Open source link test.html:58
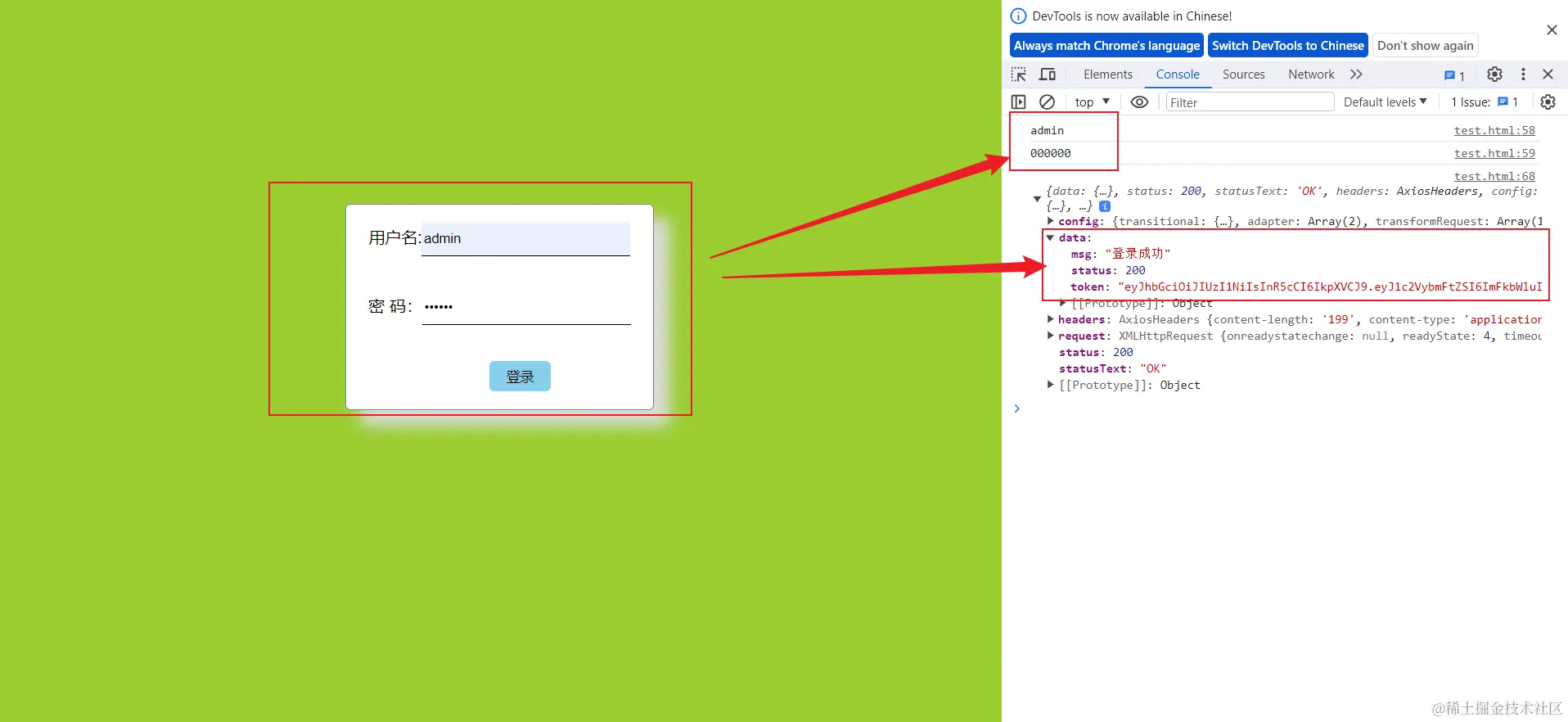The height and width of the screenshot is (722, 1568). (x=1494, y=130)
